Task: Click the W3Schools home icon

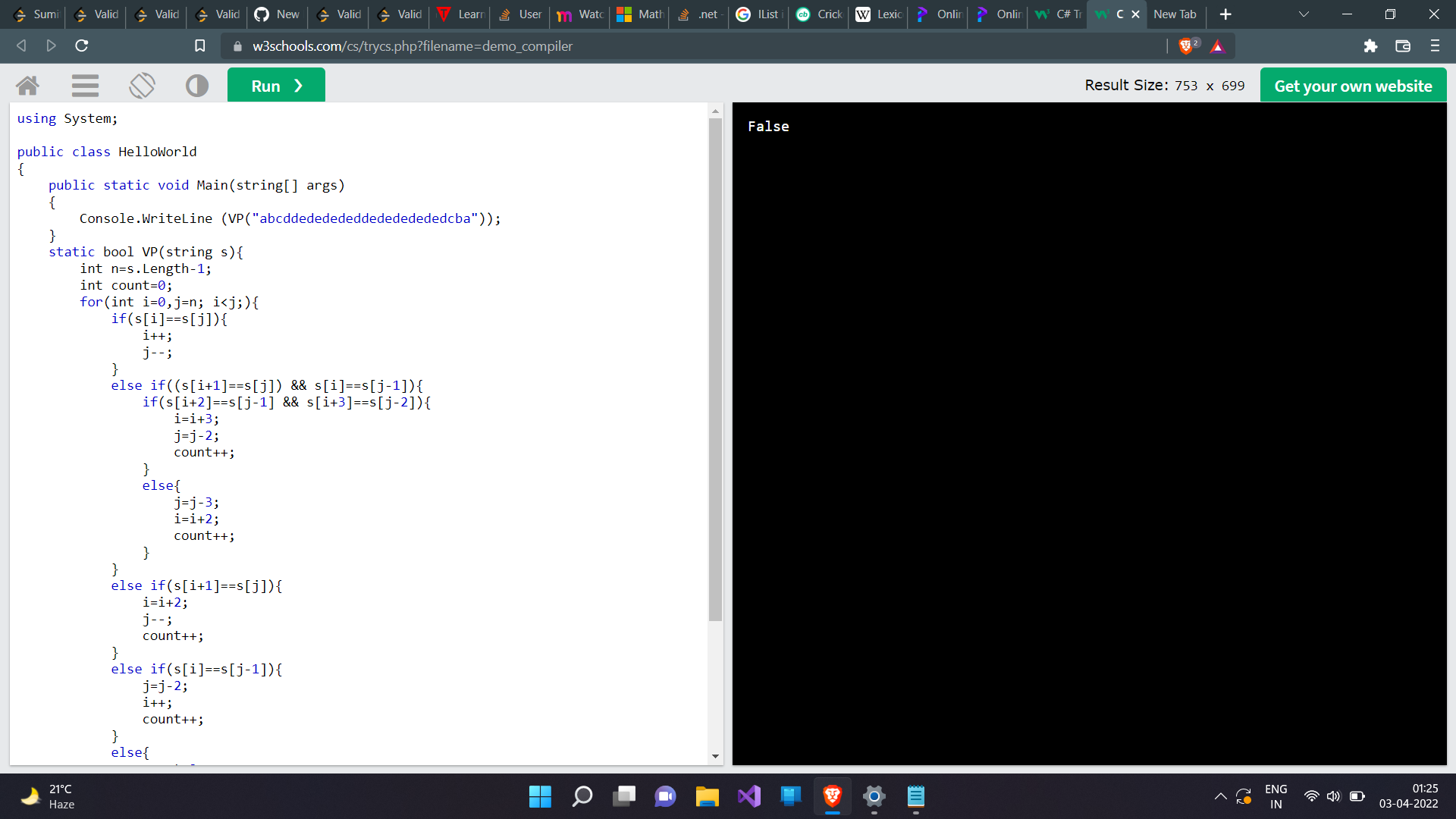Action: click(x=27, y=86)
